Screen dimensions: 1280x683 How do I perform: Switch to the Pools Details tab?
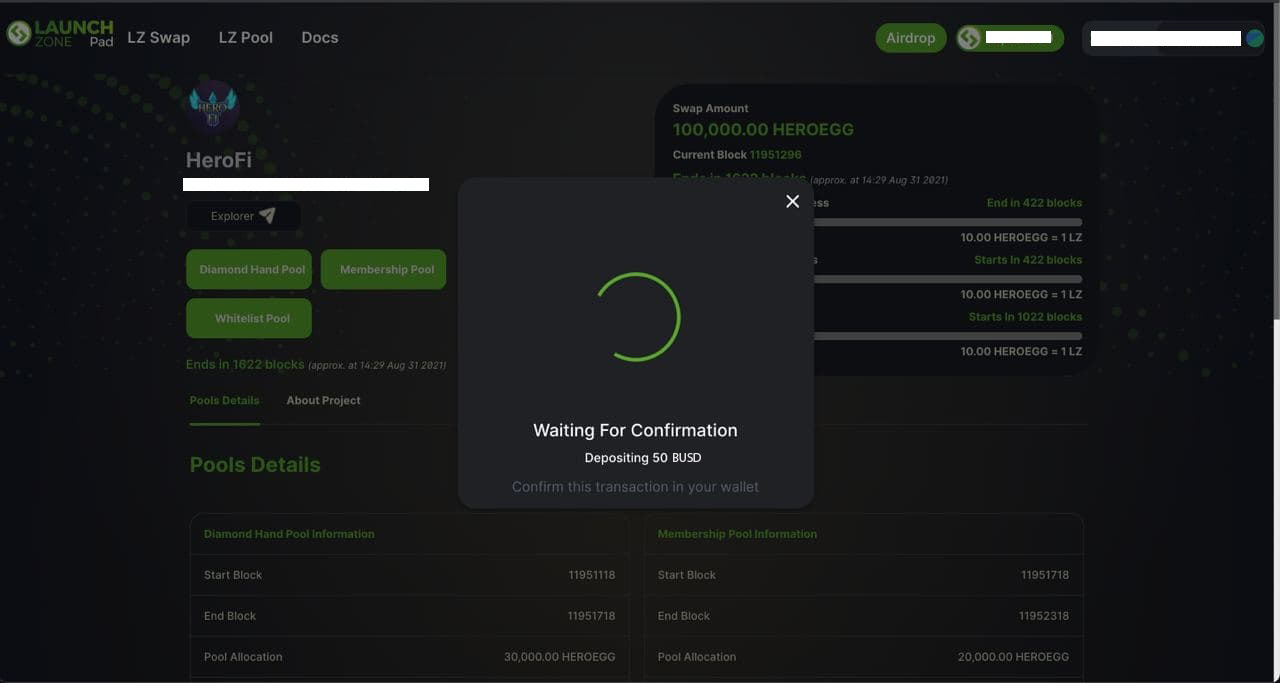click(x=224, y=401)
